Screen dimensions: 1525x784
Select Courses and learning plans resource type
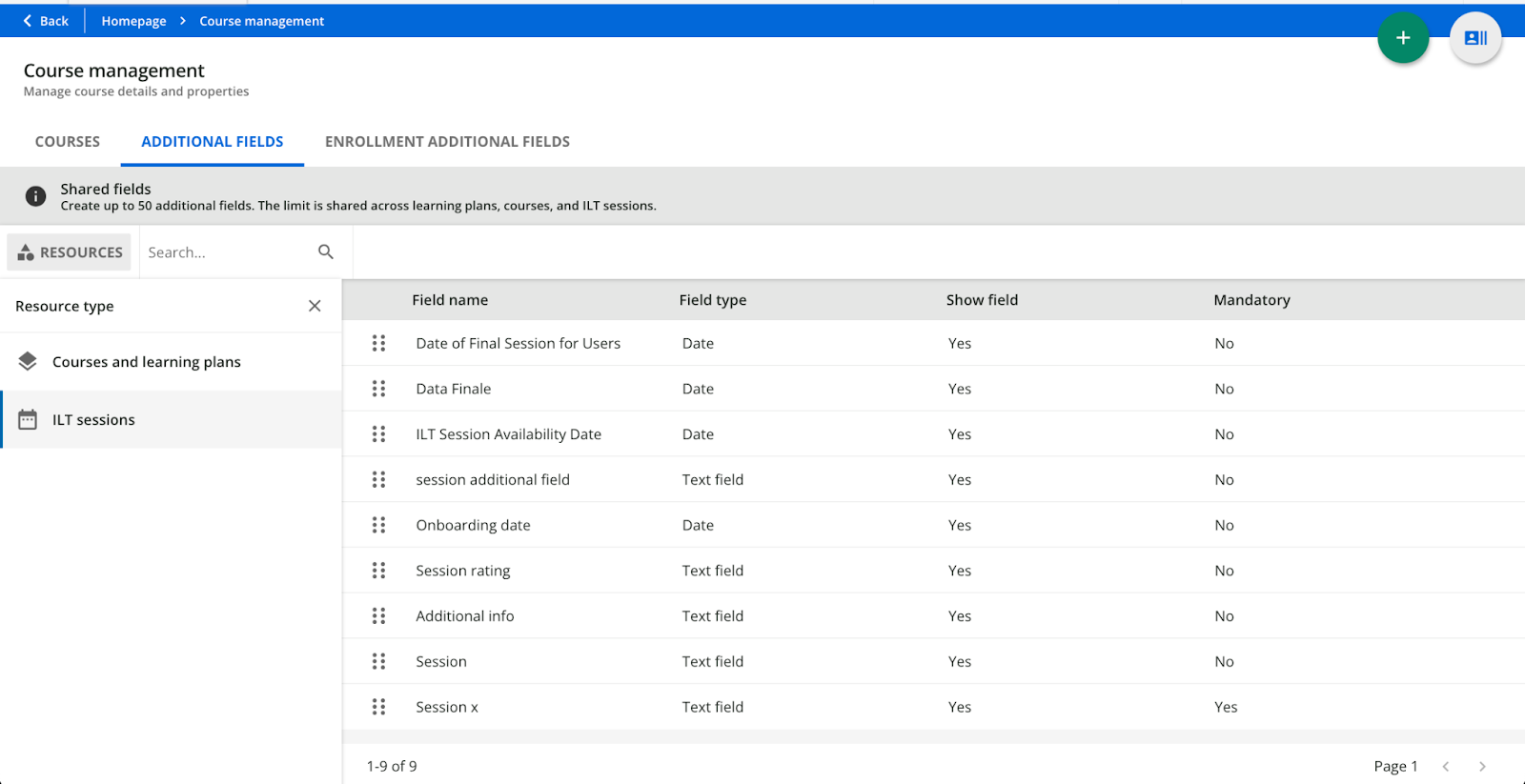coord(146,362)
